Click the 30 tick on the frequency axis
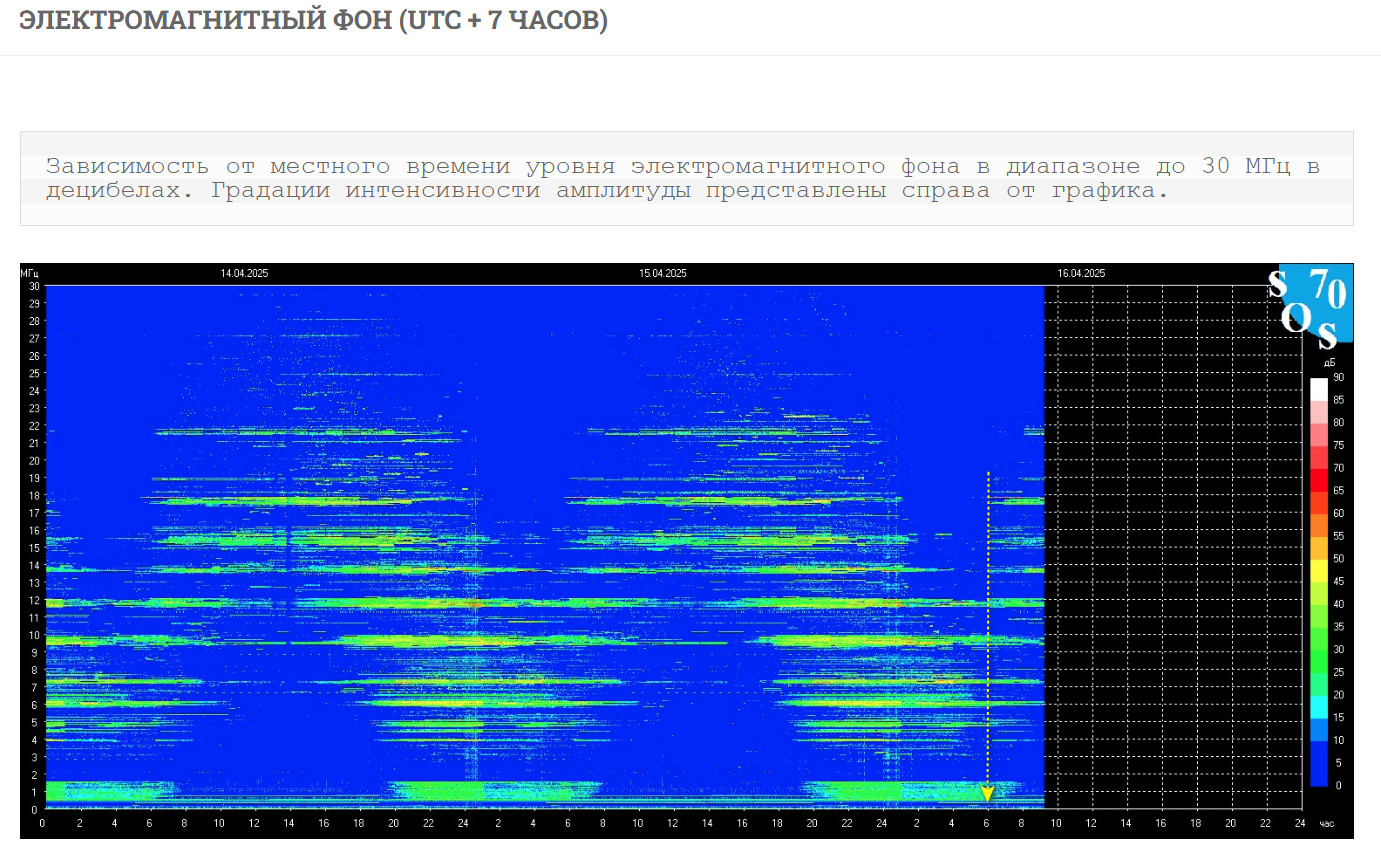Screen dimensions: 1381x855 pyautogui.click(x=34, y=286)
